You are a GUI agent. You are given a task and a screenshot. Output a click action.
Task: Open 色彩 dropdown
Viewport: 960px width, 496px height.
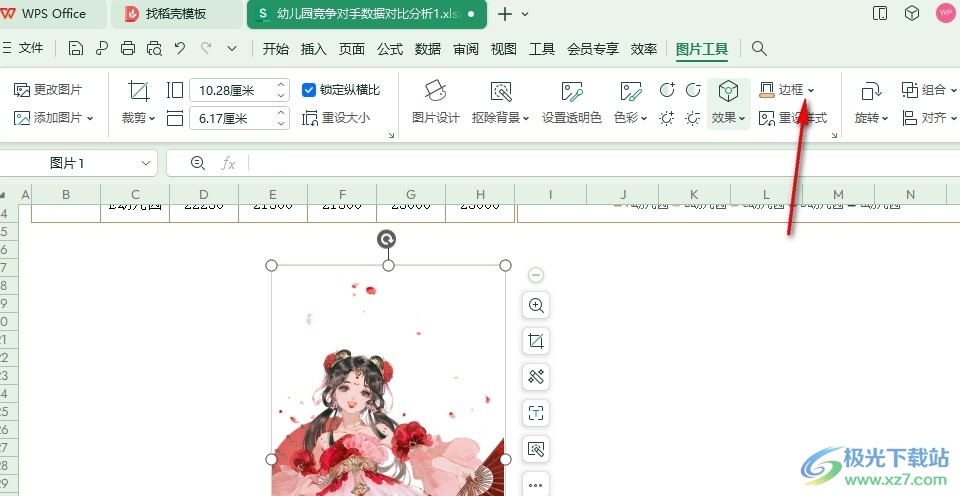coord(644,118)
